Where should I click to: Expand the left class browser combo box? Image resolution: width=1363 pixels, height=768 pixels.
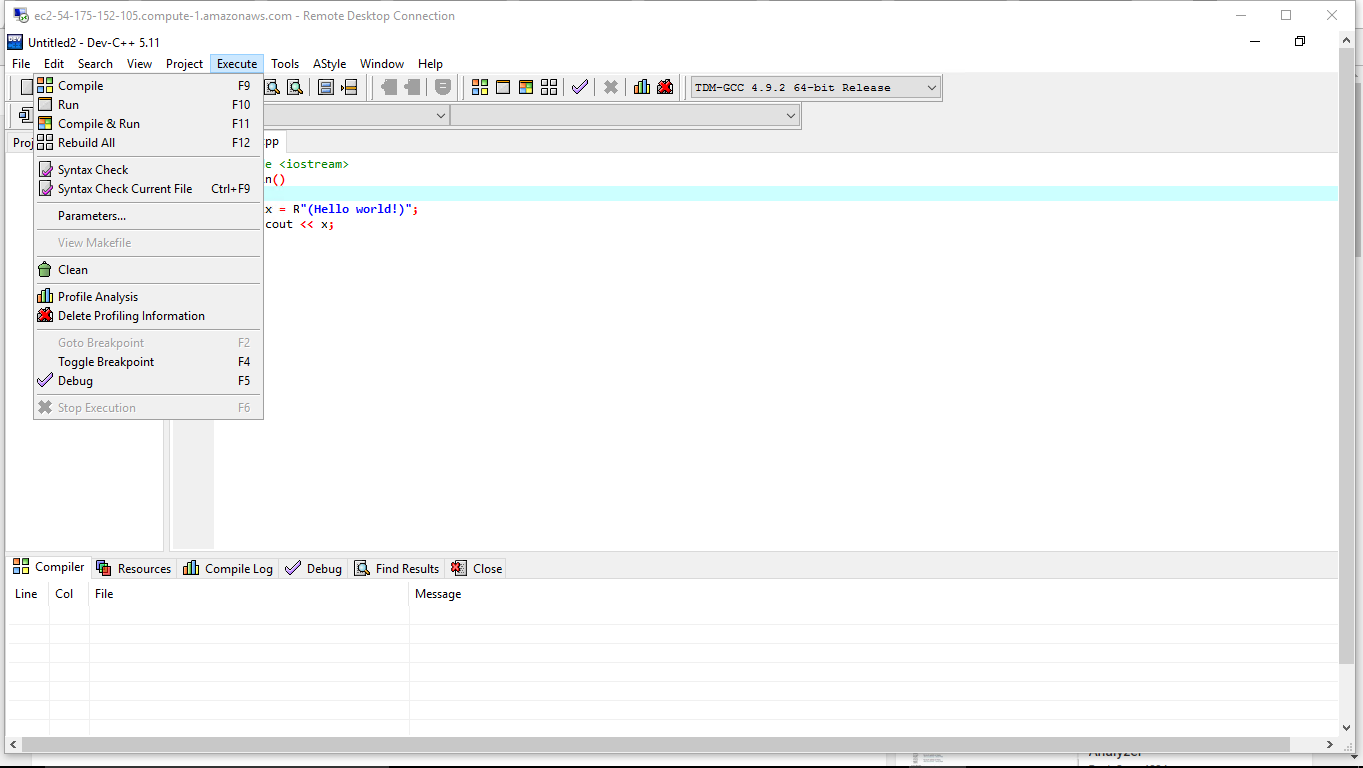click(441, 116)
